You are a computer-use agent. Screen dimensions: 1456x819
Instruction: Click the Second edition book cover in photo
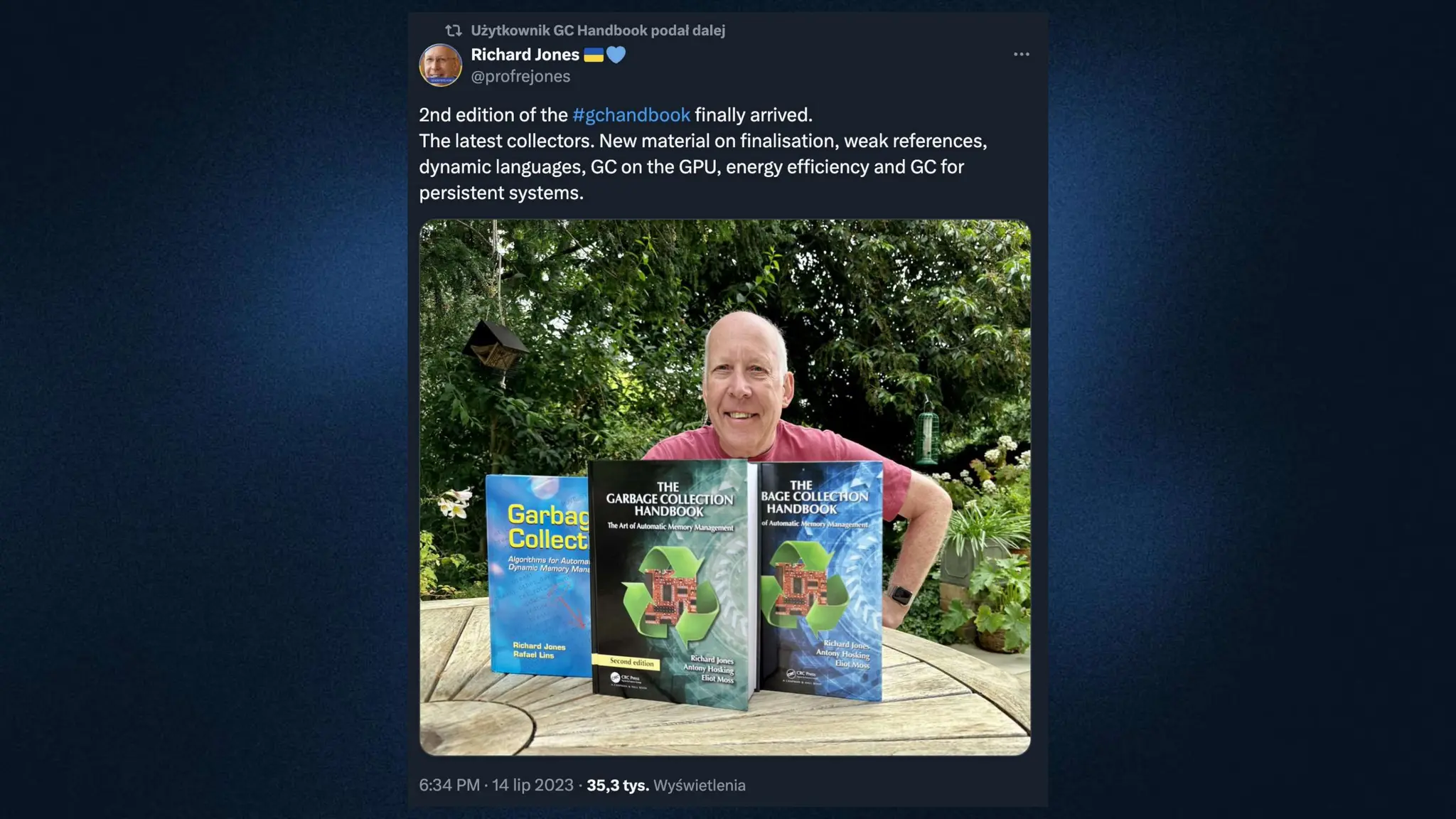(x=672, y=583)
